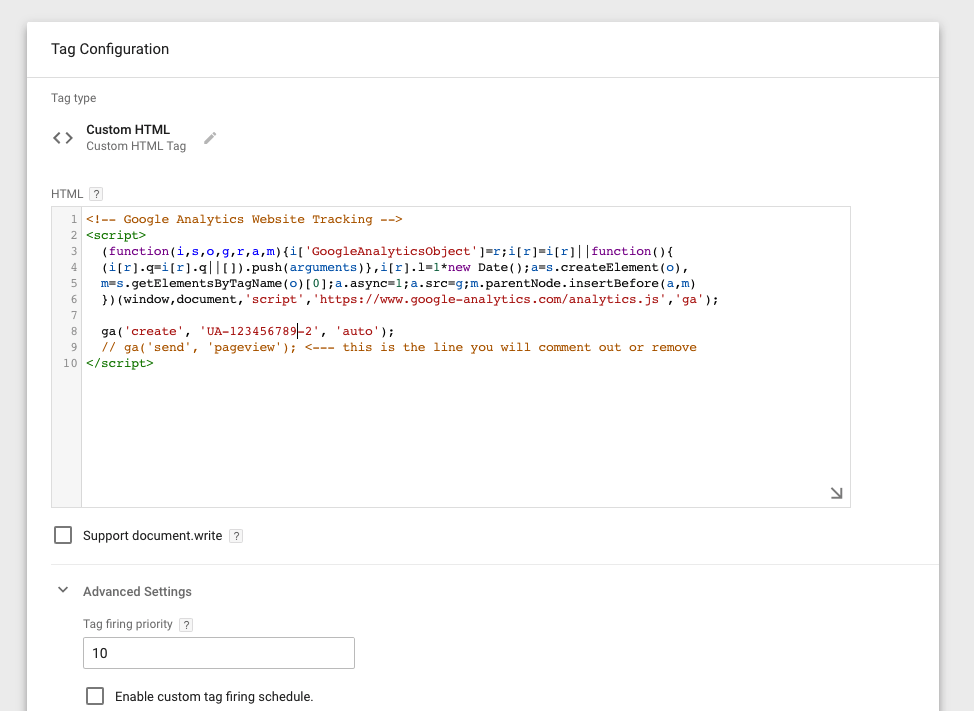Click the Custom HTML code brackets icon

63,138
